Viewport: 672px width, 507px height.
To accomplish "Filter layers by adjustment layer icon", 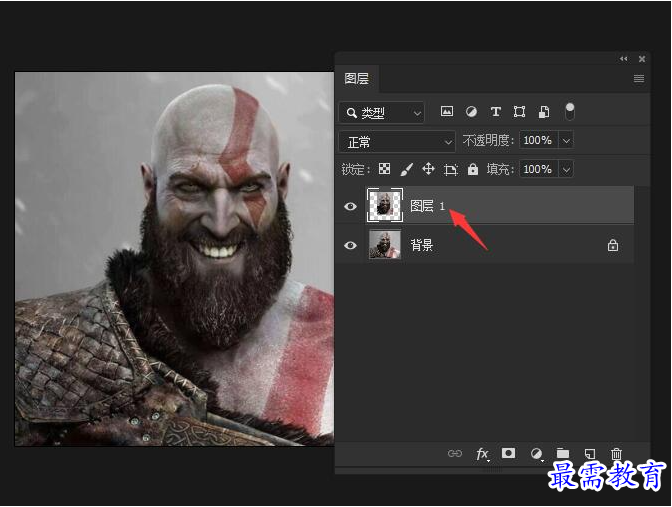I will tap(471, 112).
